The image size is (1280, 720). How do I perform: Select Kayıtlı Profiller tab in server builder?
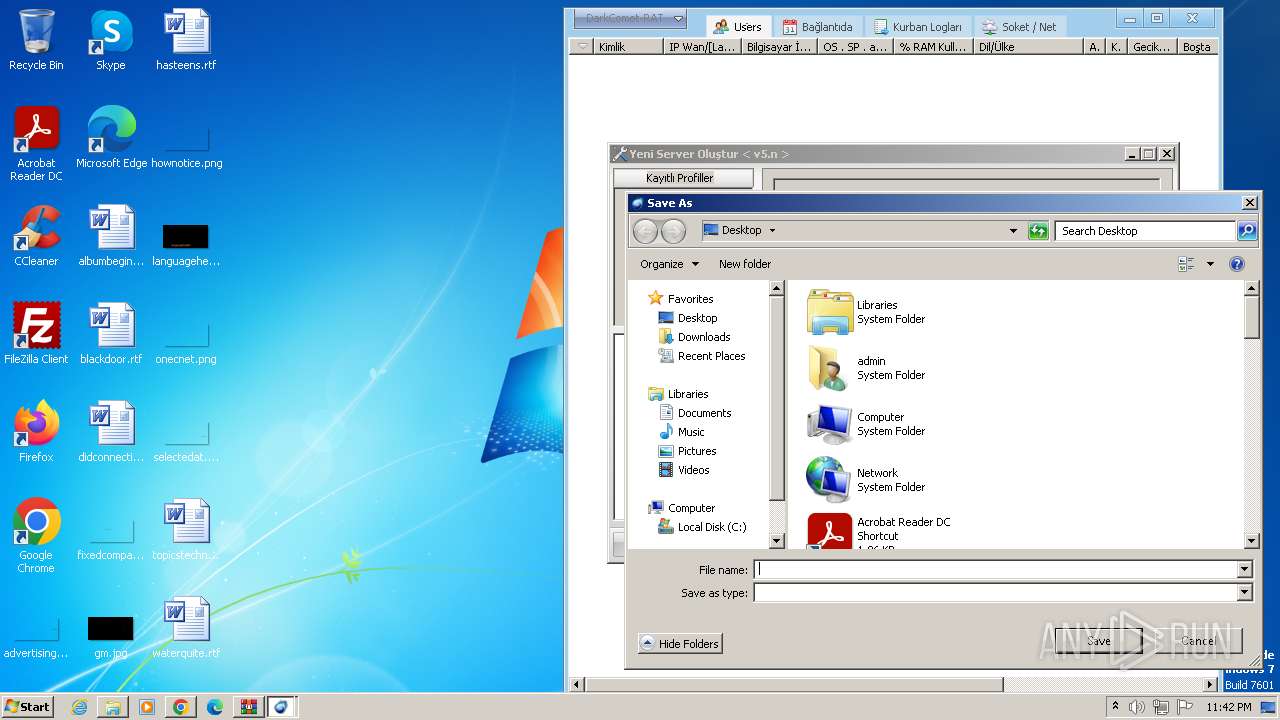(x=683, y=178)
